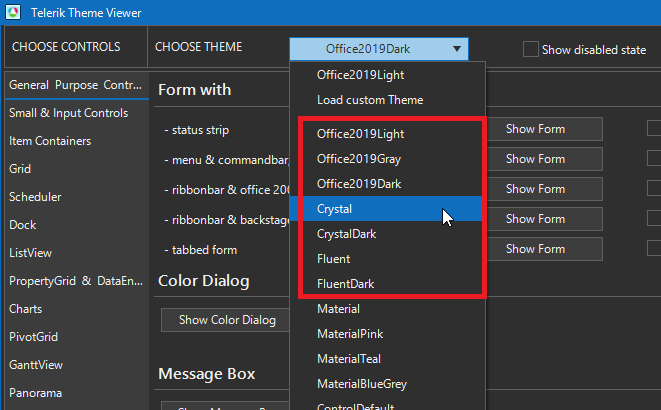Select the Material theme option
This screenshot has height=410, width=661.
338,309
